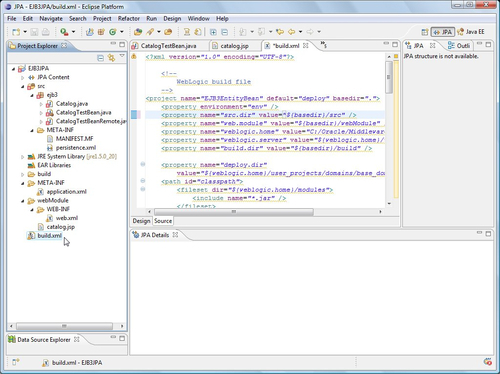This screenshot has width=500, height=374.
Task: Close the Data Source Explorer tab
Action: (77, 339)
